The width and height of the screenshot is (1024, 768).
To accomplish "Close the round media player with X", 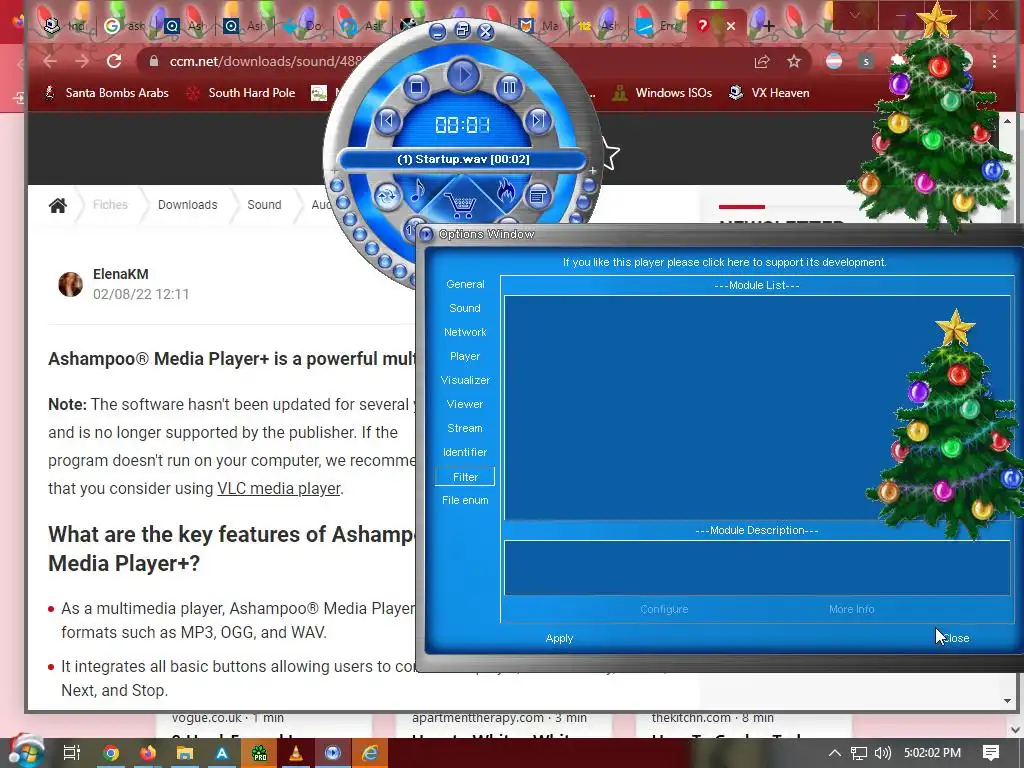I will (x=486, y=31).
